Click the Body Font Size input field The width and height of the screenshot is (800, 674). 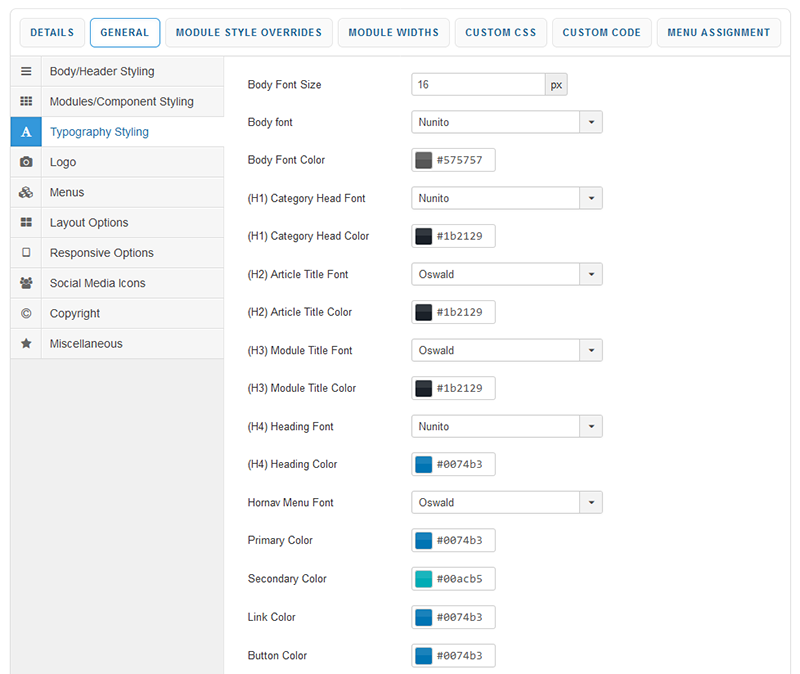tap(478, 85)
